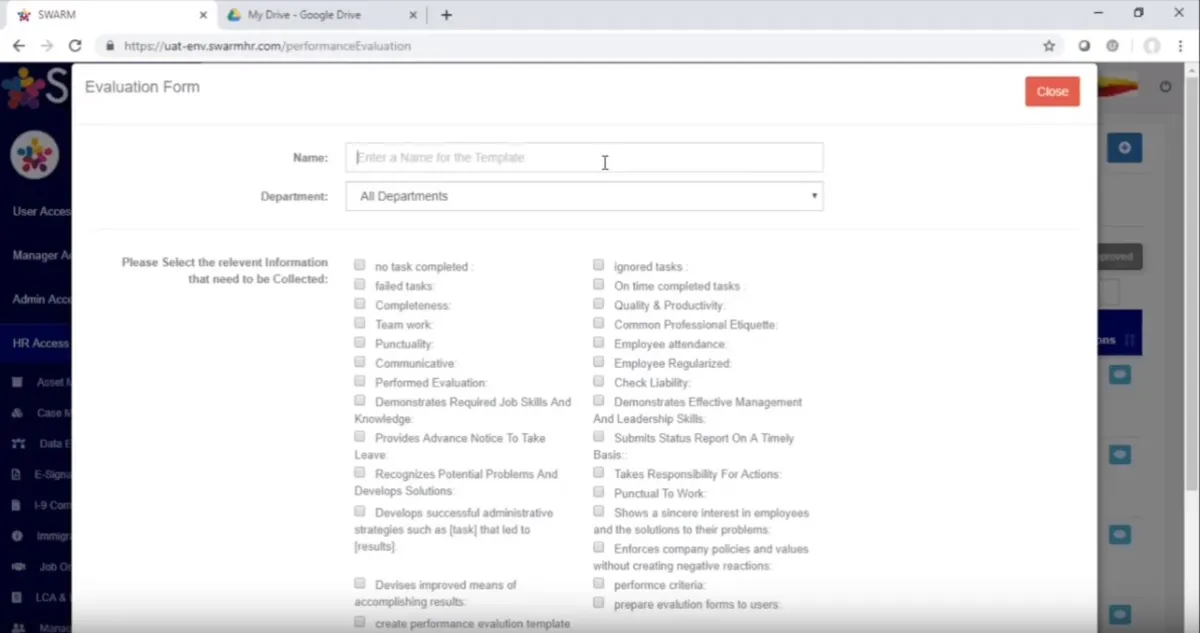Viewport: 1200px width, 633px height.
Task: Tick the 'performce criteria' checkbox
Action: click(x=599, y=583)
